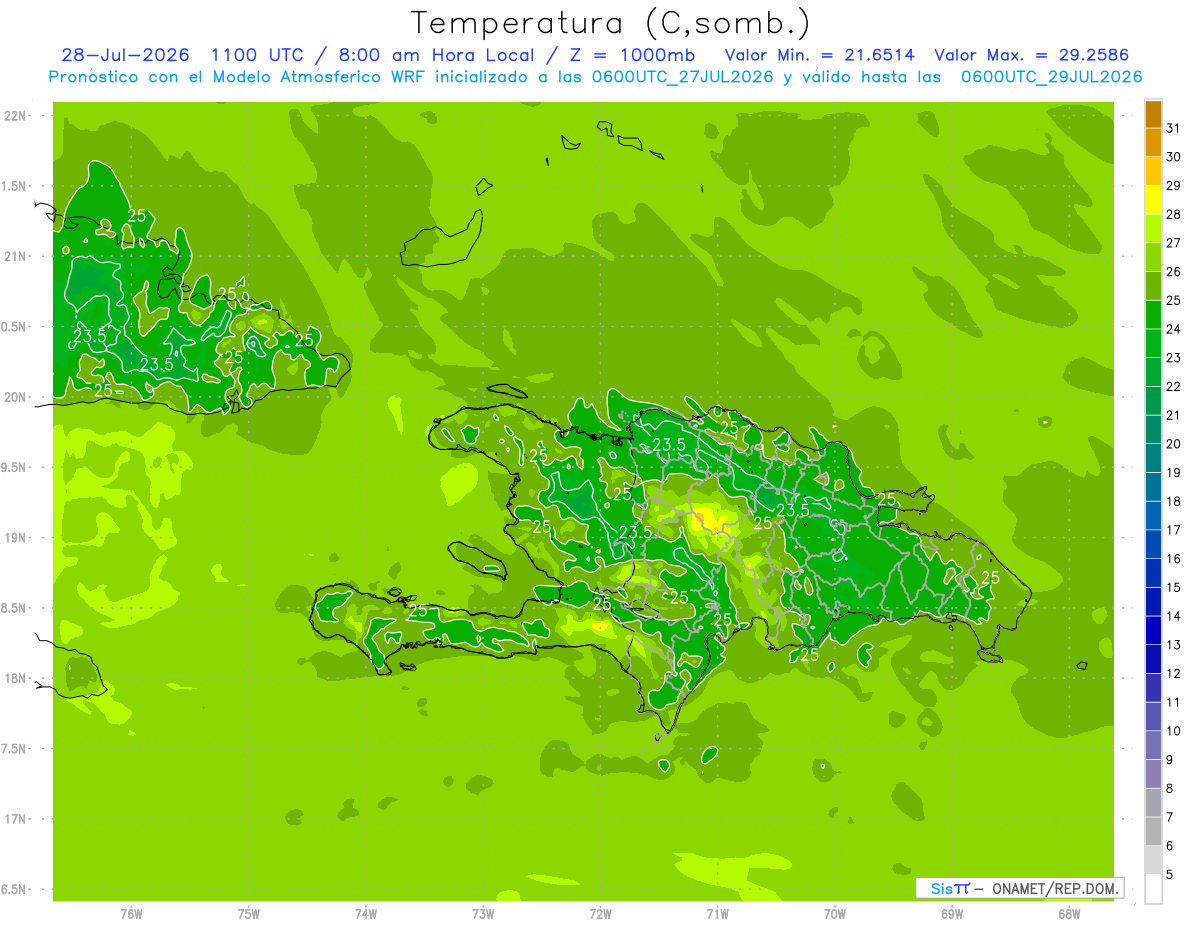Click the "Valor Min. = 21.6514" readout
This screenshot has width=1200, height=927.
[x=819, y=56]
